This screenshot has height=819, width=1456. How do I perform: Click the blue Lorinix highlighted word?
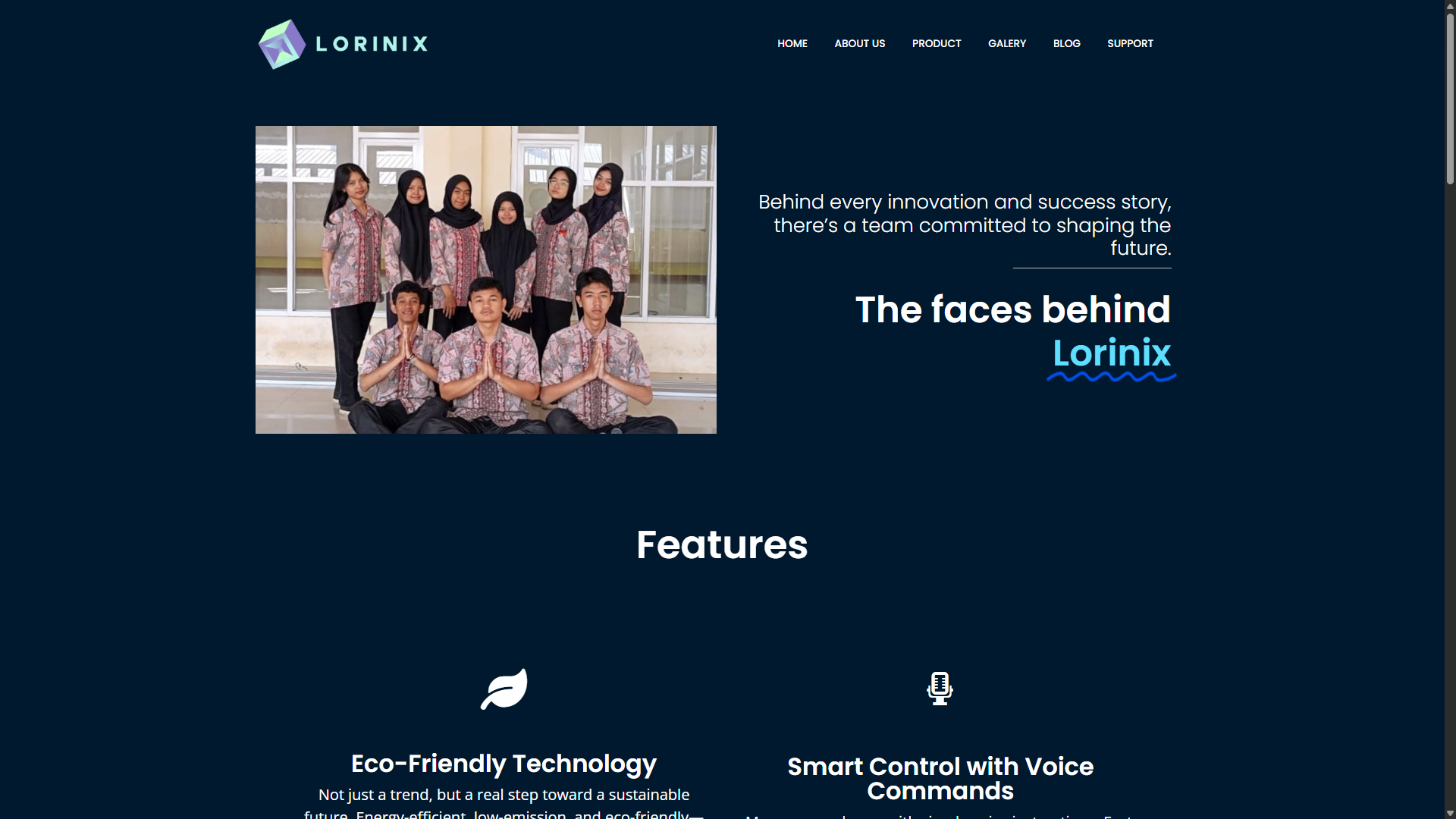(x=1112, y=353)
